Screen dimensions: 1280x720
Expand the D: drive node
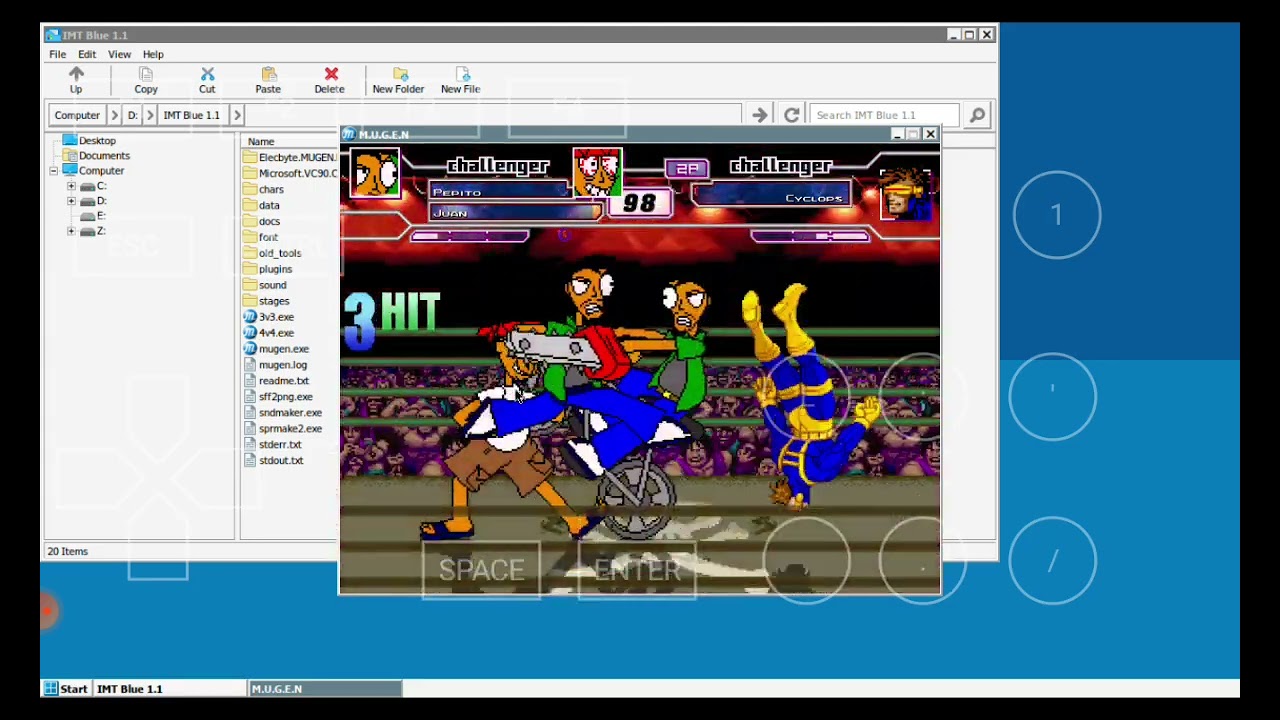click(71, 201)
